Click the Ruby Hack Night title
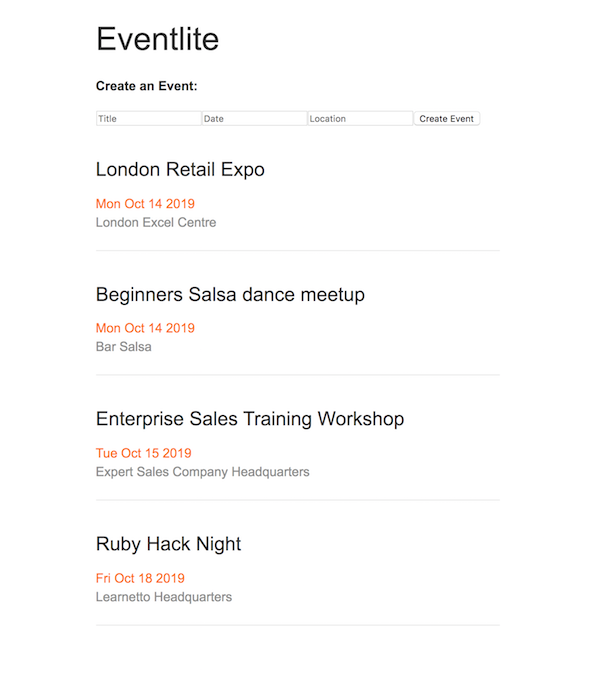This screenshot has width=600, height=678. pos(168,544)
